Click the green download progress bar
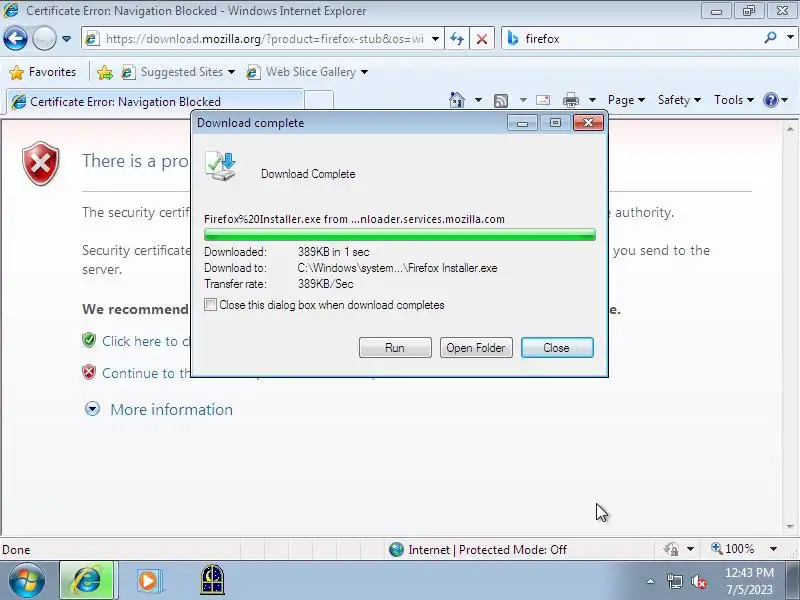 point(399,235)
